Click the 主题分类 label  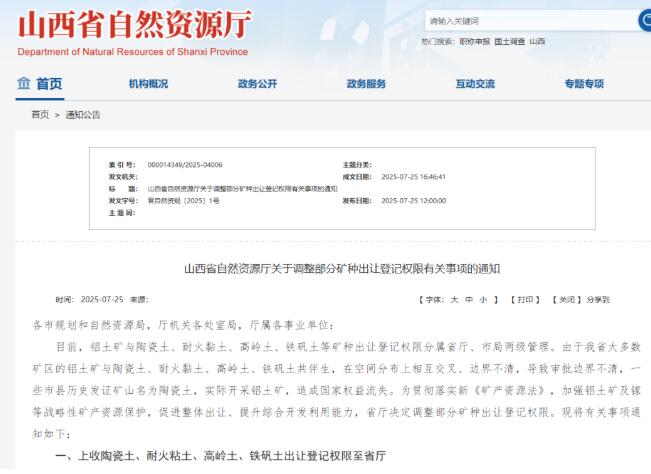click(357, 165)
